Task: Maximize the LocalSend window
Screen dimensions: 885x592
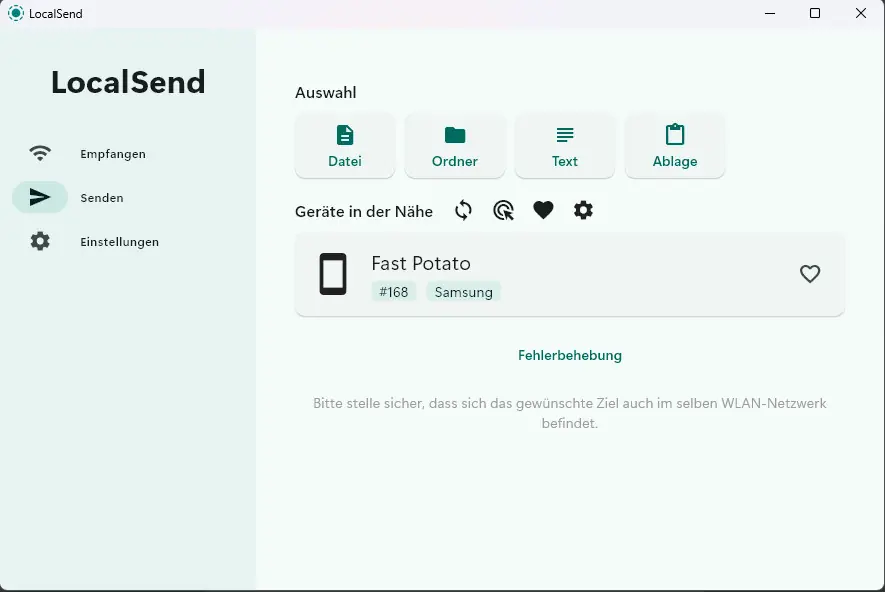Action: (x=815, y=13)
